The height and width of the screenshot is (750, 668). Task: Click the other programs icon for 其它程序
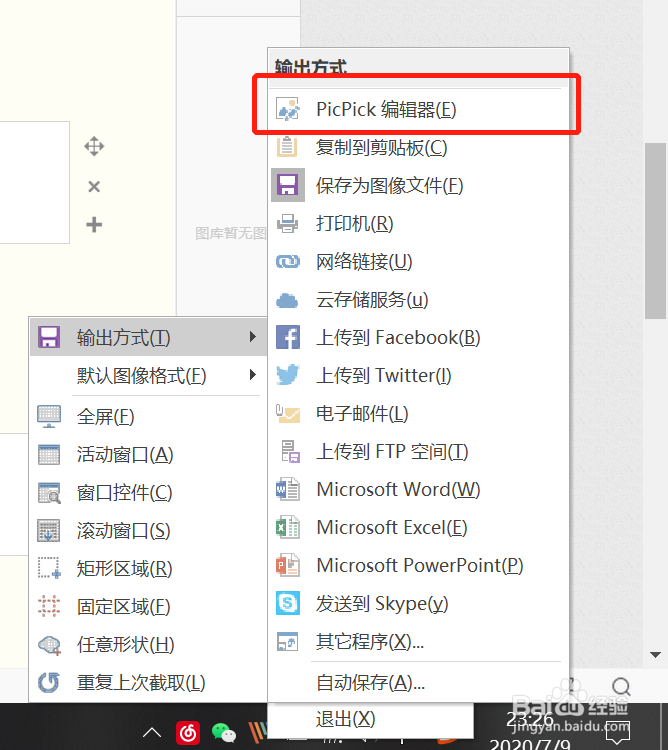(288, 641)
